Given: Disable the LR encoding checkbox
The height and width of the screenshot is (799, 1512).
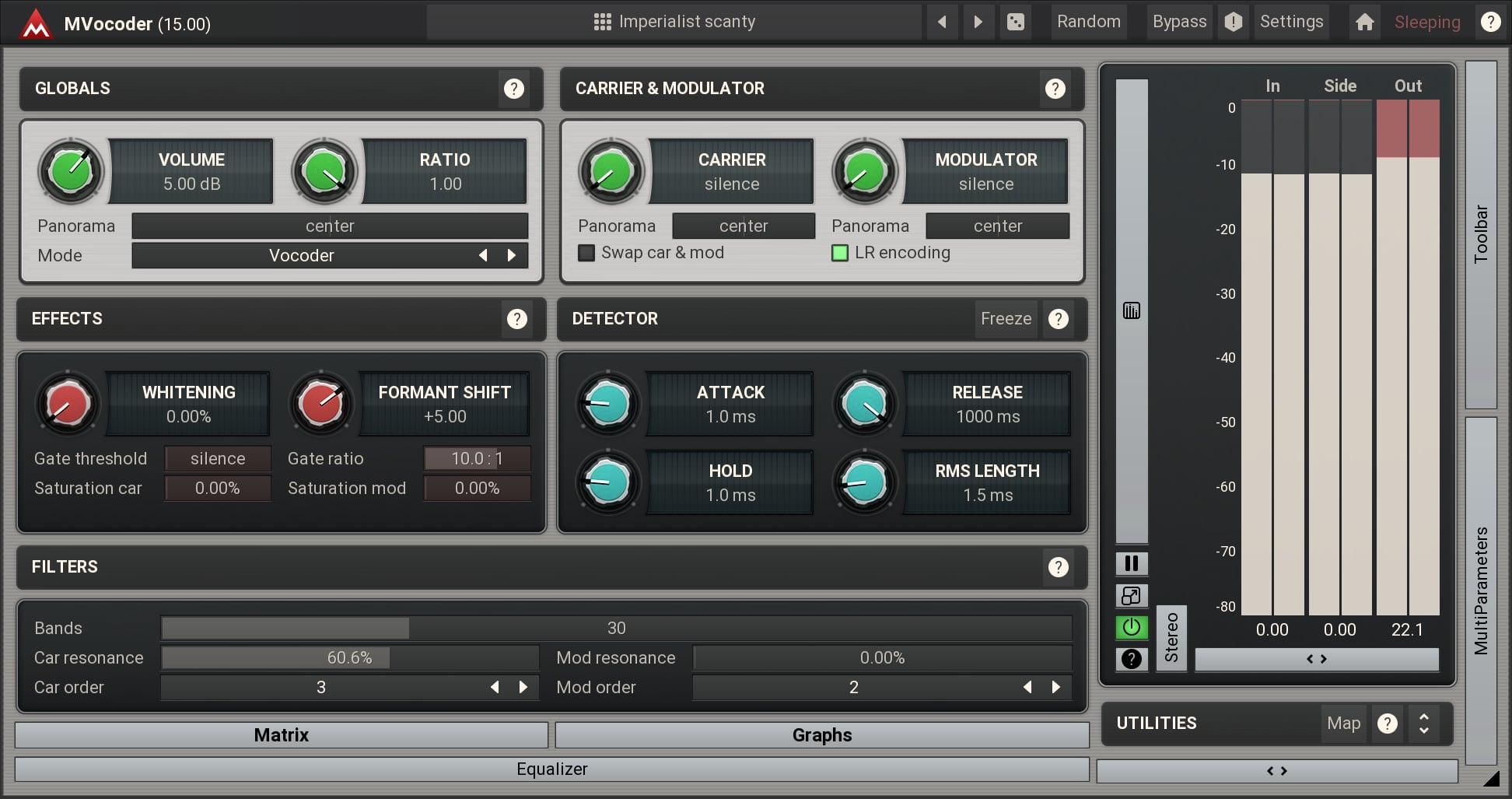Looking at the screenshot, I should [x=840, y=253].
